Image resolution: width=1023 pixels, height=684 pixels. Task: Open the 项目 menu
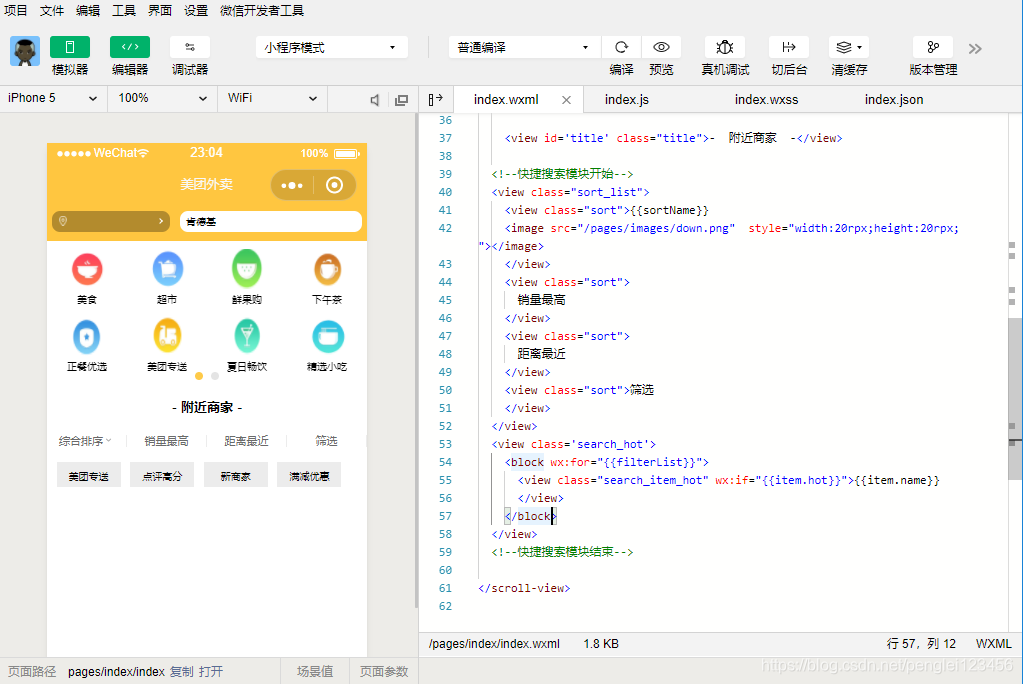(x=16, y=10)
